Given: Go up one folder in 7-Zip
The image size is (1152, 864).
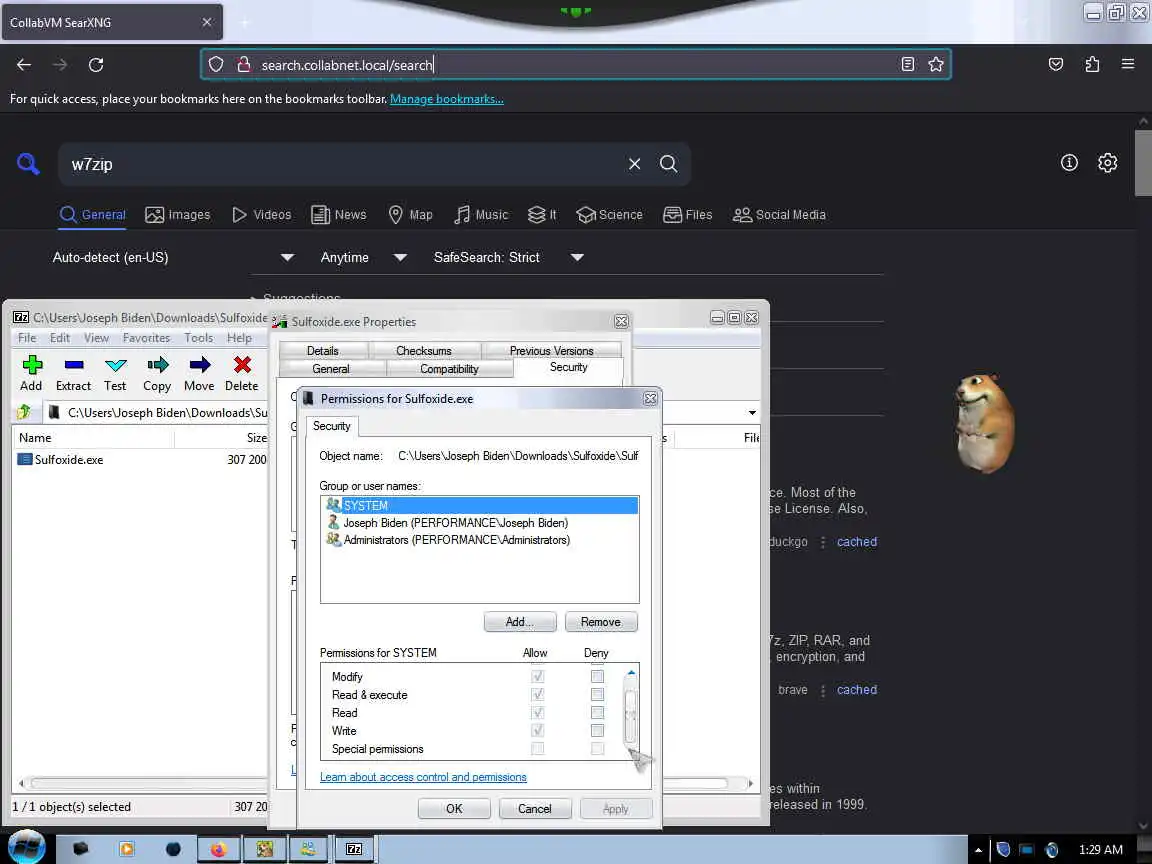Looking at the screenshot, I should pos(24,412).
